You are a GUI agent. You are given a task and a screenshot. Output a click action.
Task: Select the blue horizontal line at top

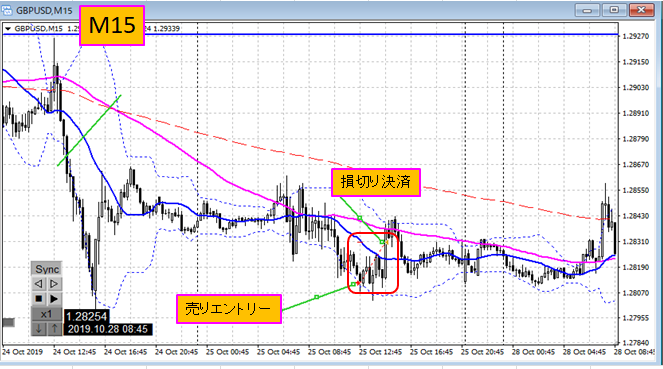click(381, 34)
